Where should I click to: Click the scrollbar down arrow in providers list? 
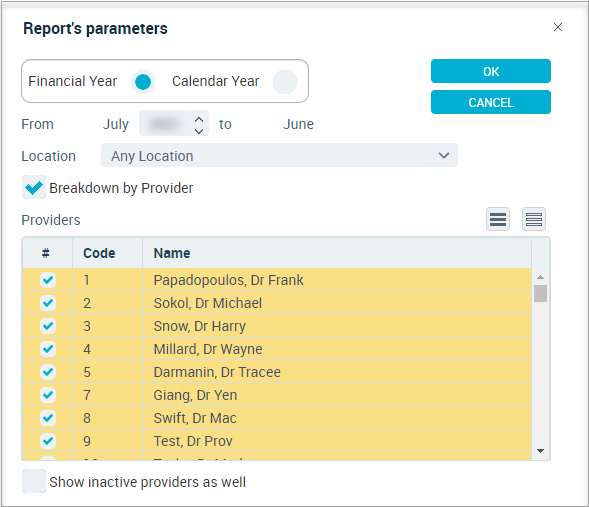(541, 451)
